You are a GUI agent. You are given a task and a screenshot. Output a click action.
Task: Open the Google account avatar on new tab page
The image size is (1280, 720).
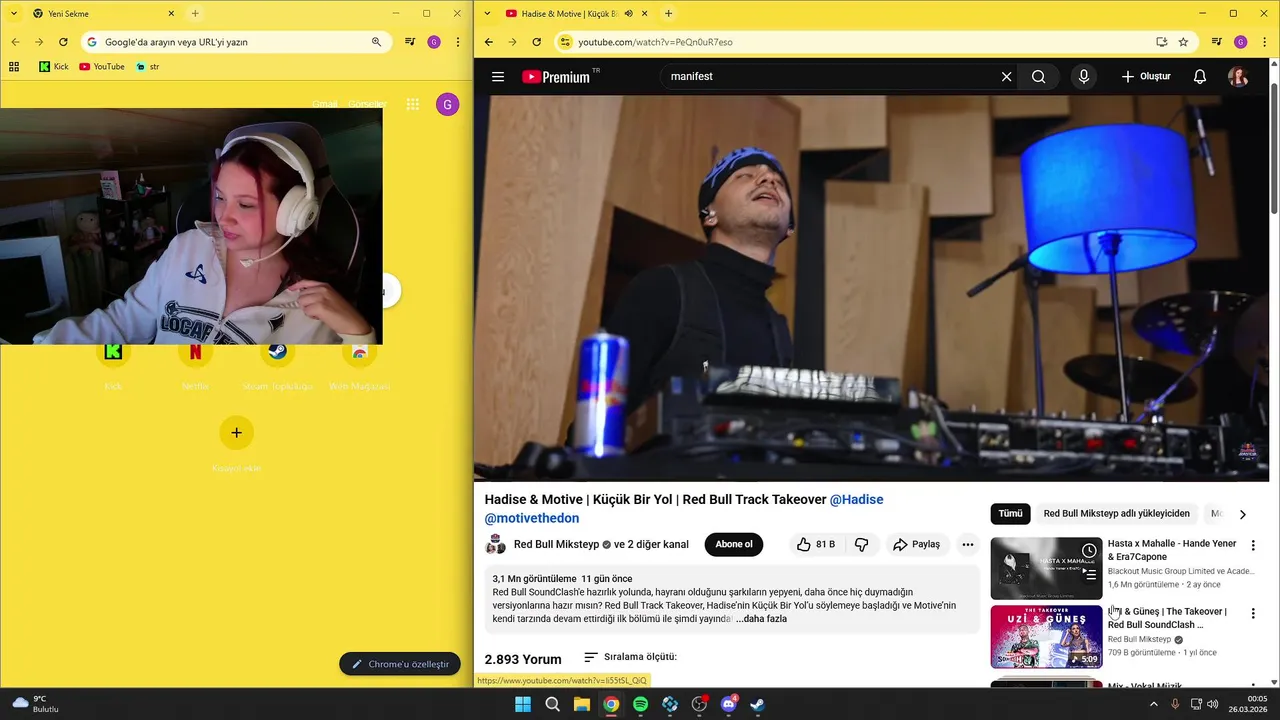(x=447, y=104)
